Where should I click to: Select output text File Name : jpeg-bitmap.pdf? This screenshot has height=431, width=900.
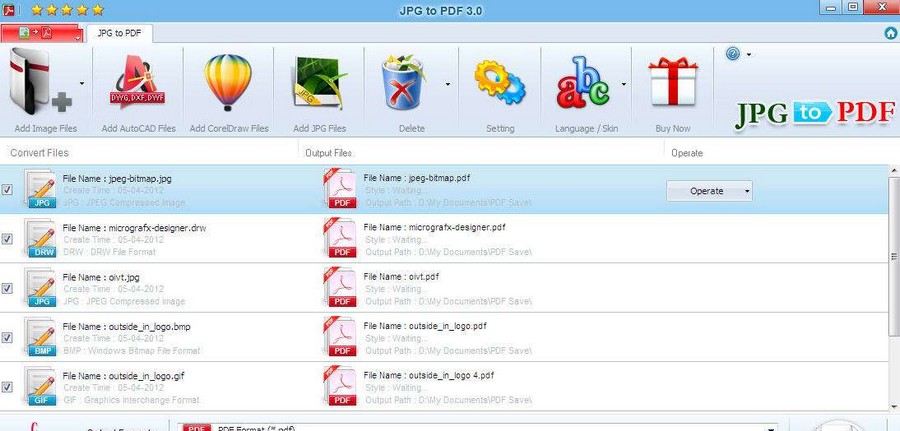(417, 178)
